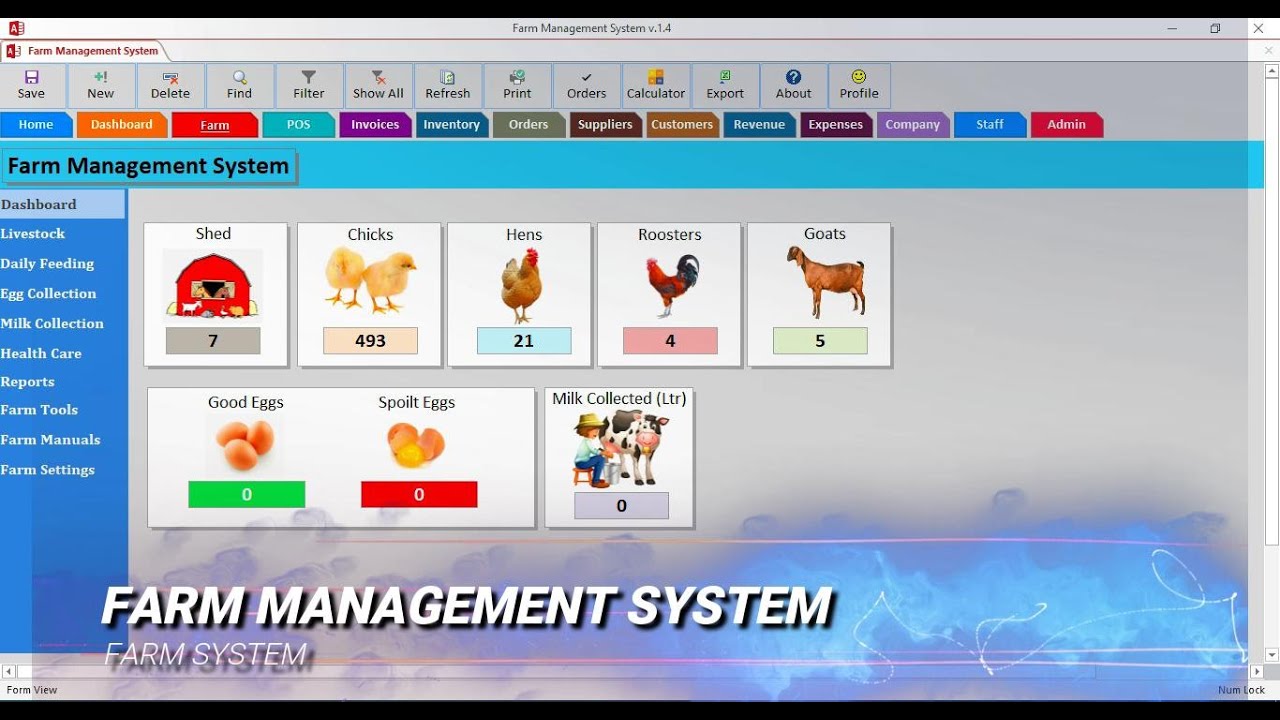Create a new record with New

click(x=101, y=85)
